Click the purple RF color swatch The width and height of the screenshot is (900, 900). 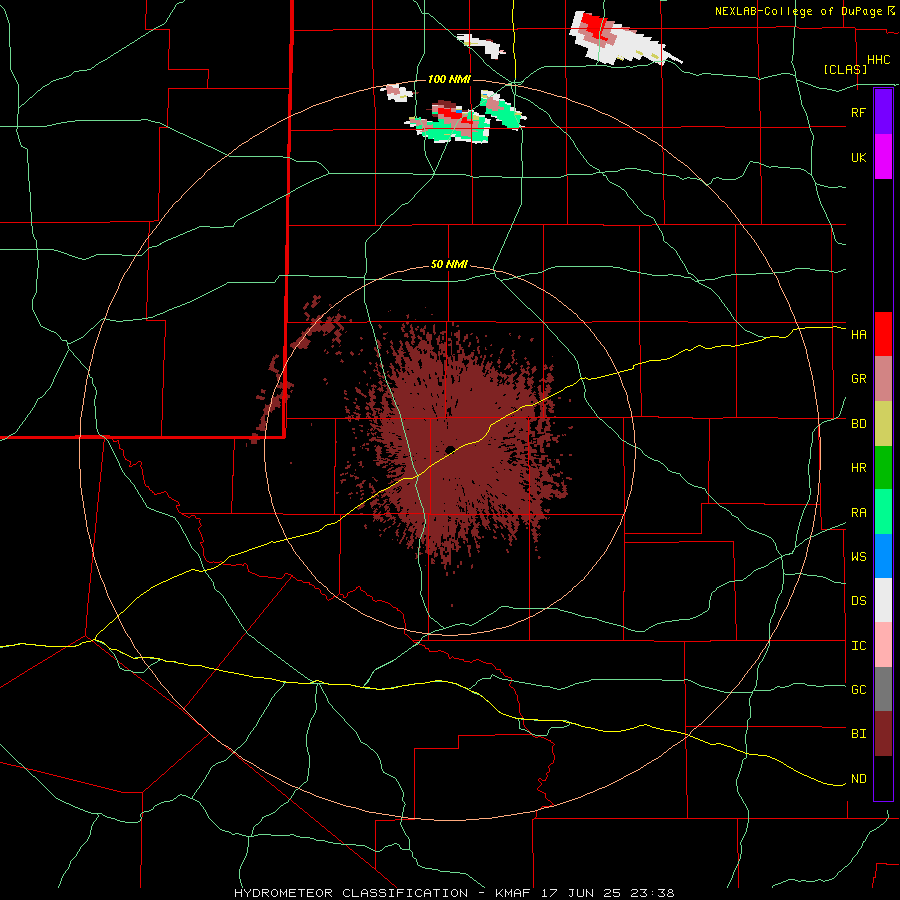pos(883,112)
